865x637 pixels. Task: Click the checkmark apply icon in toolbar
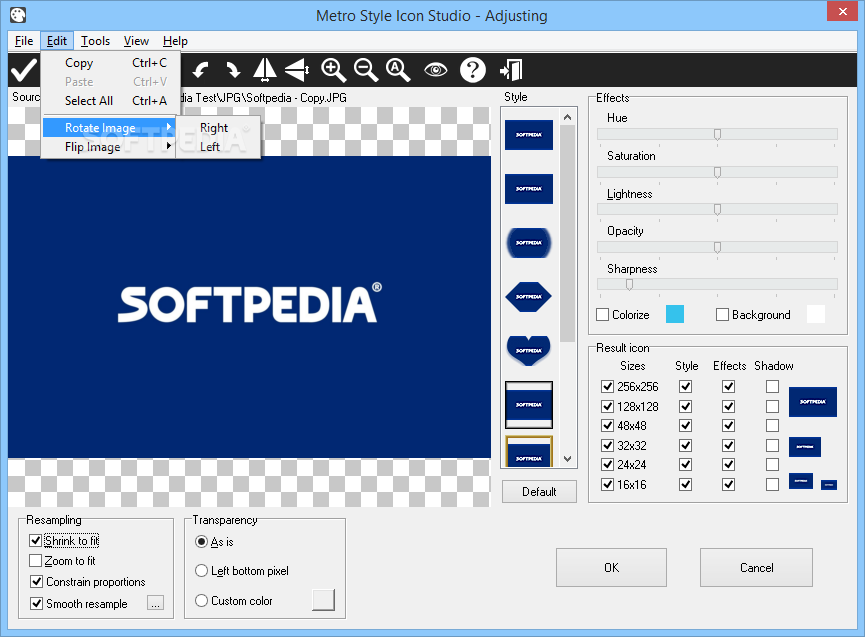[24, 70]
